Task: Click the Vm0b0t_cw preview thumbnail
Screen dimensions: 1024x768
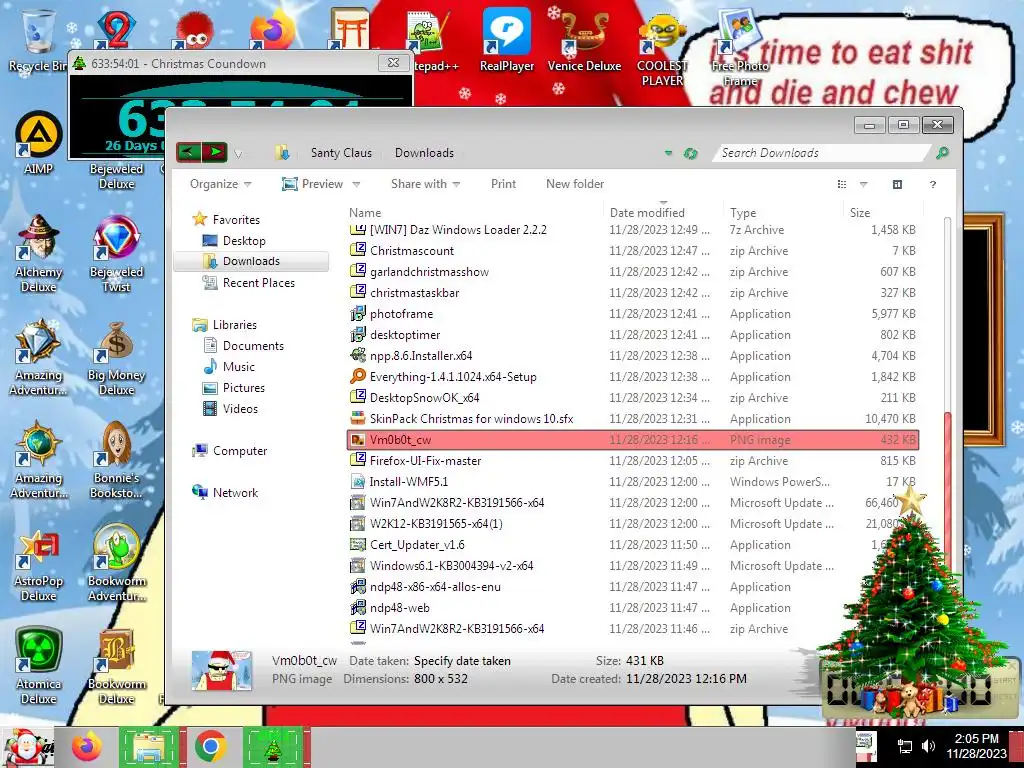Action: [222, 670]
